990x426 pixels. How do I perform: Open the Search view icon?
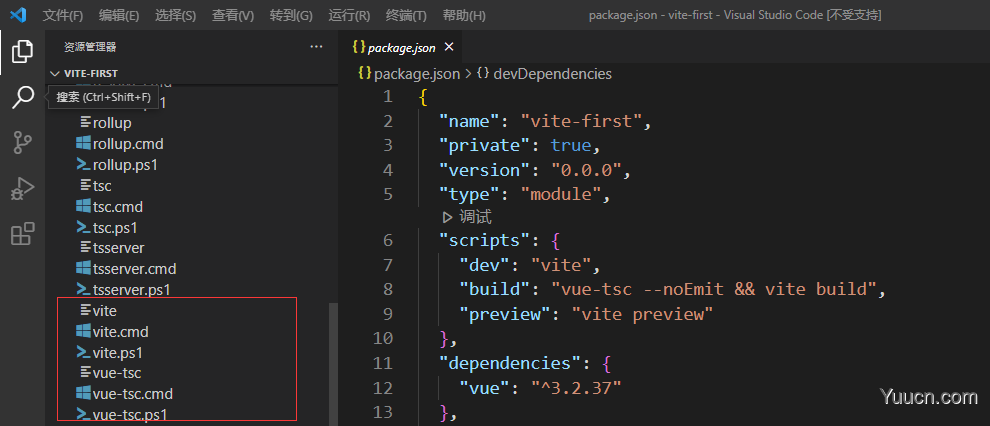(23, 97)
